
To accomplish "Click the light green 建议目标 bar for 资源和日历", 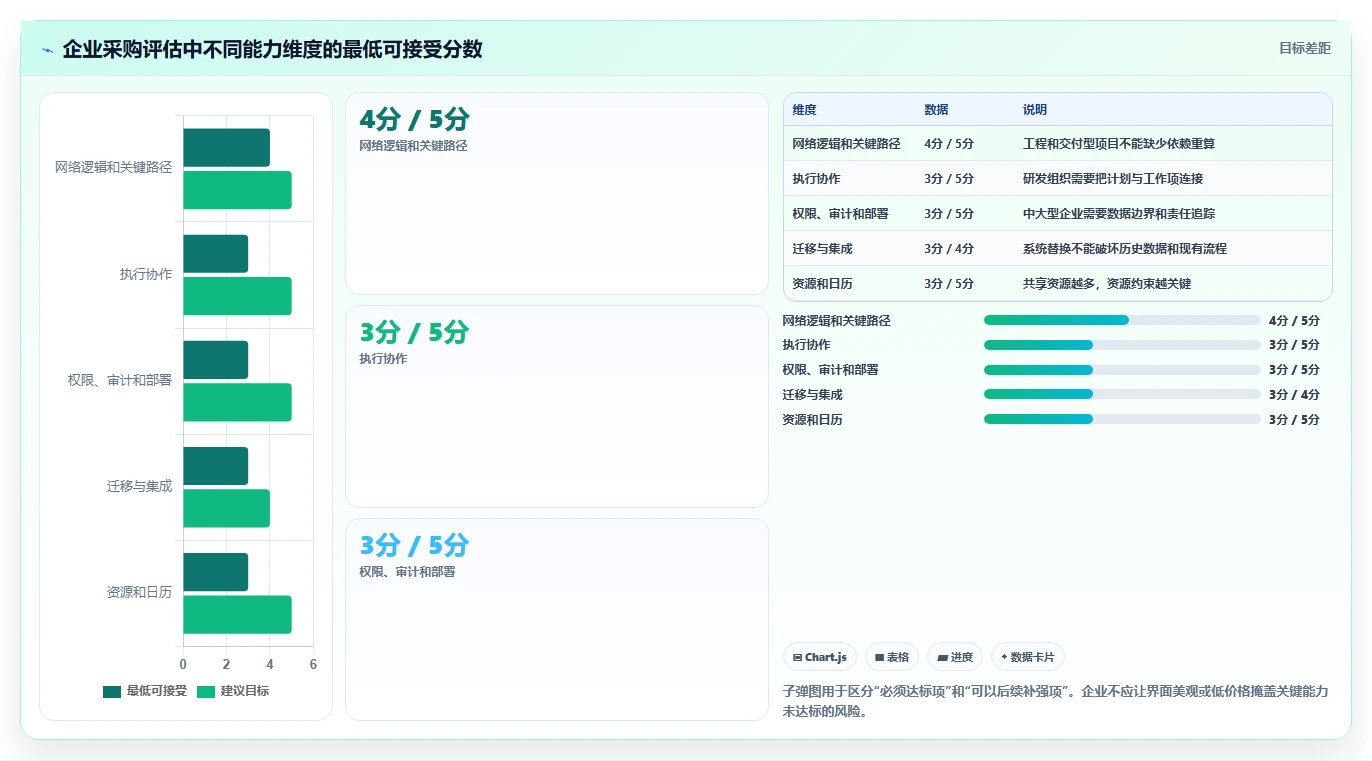I will point(237,614).
